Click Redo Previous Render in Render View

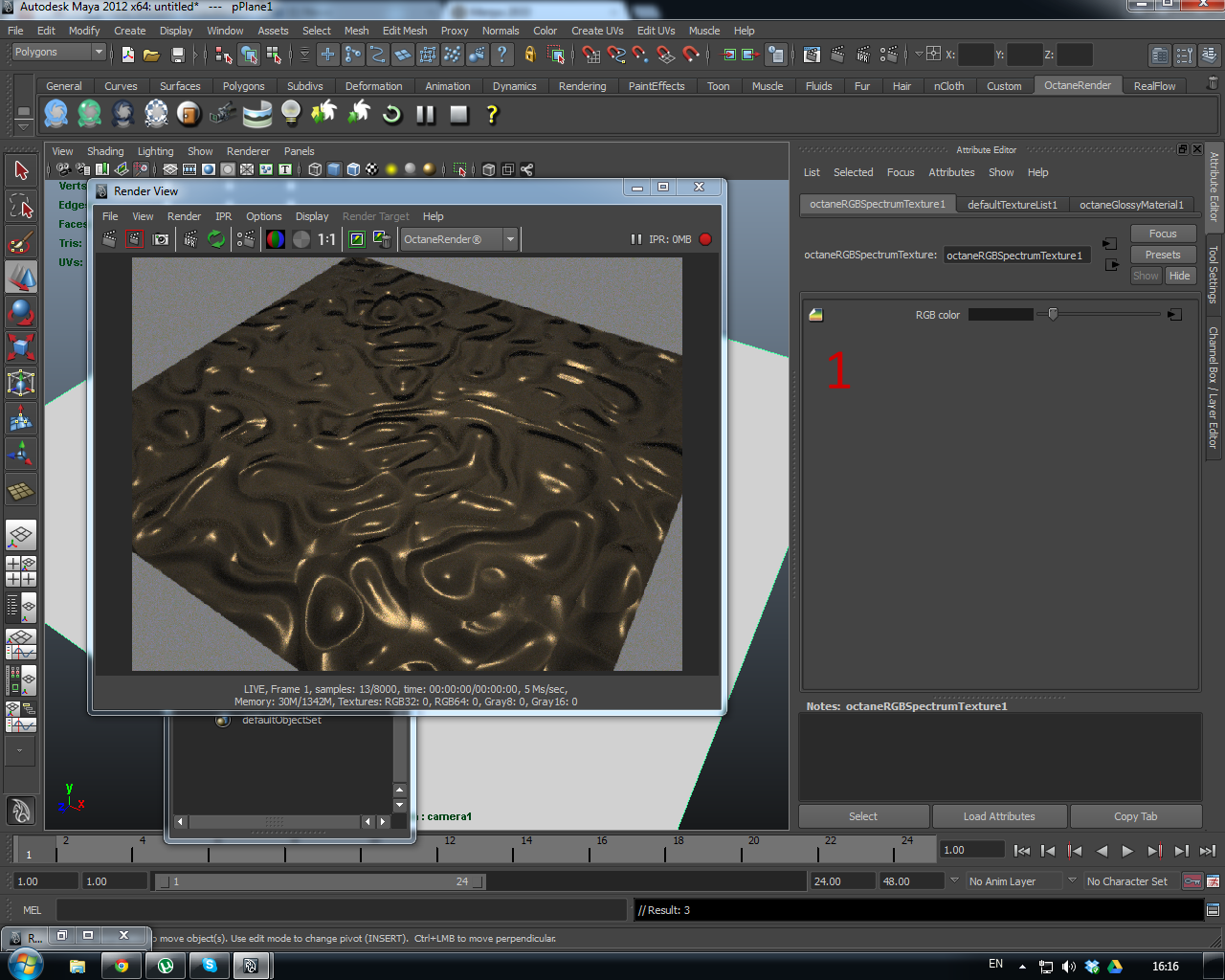pyautogui.click(x=109, y=239)
